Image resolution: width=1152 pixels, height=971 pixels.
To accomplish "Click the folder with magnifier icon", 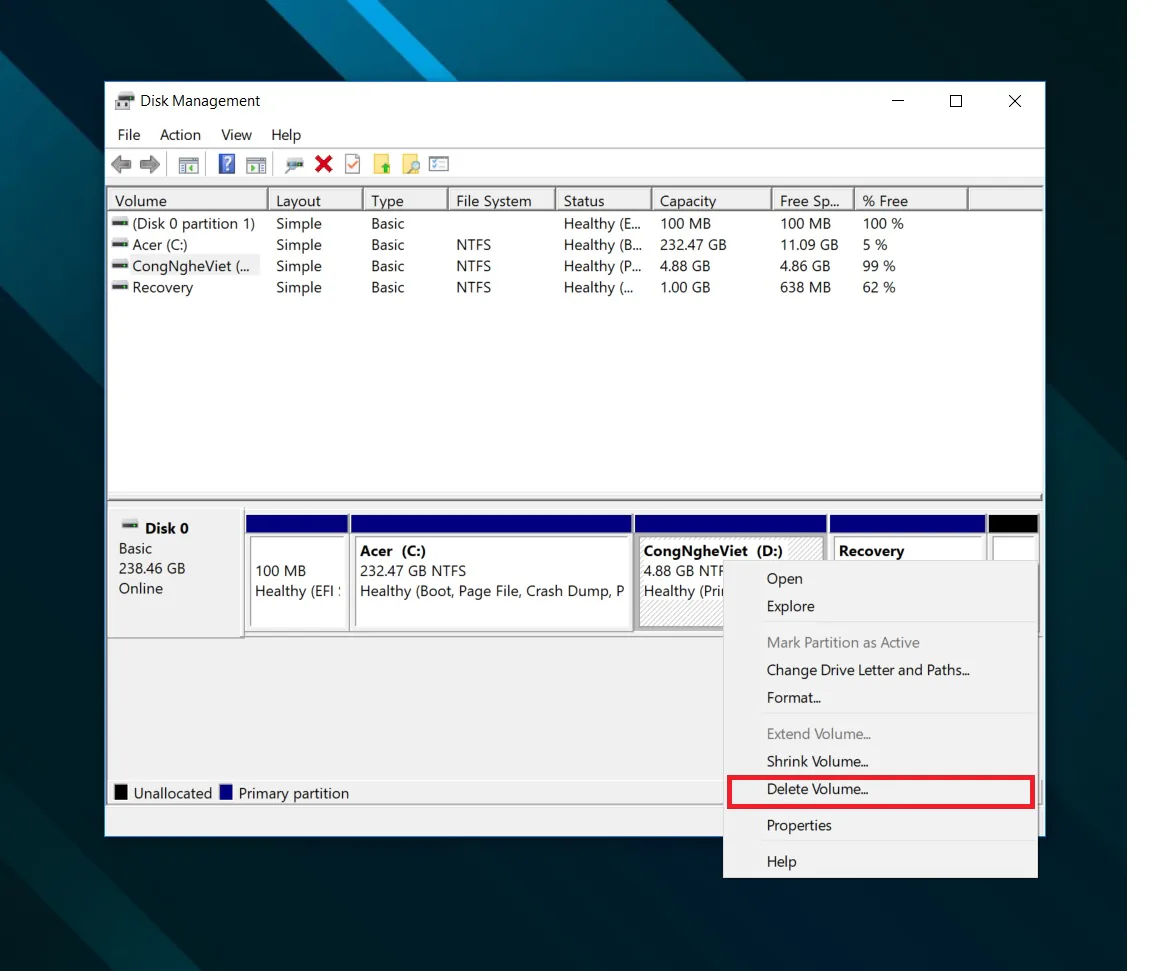I will click(411, 165).
